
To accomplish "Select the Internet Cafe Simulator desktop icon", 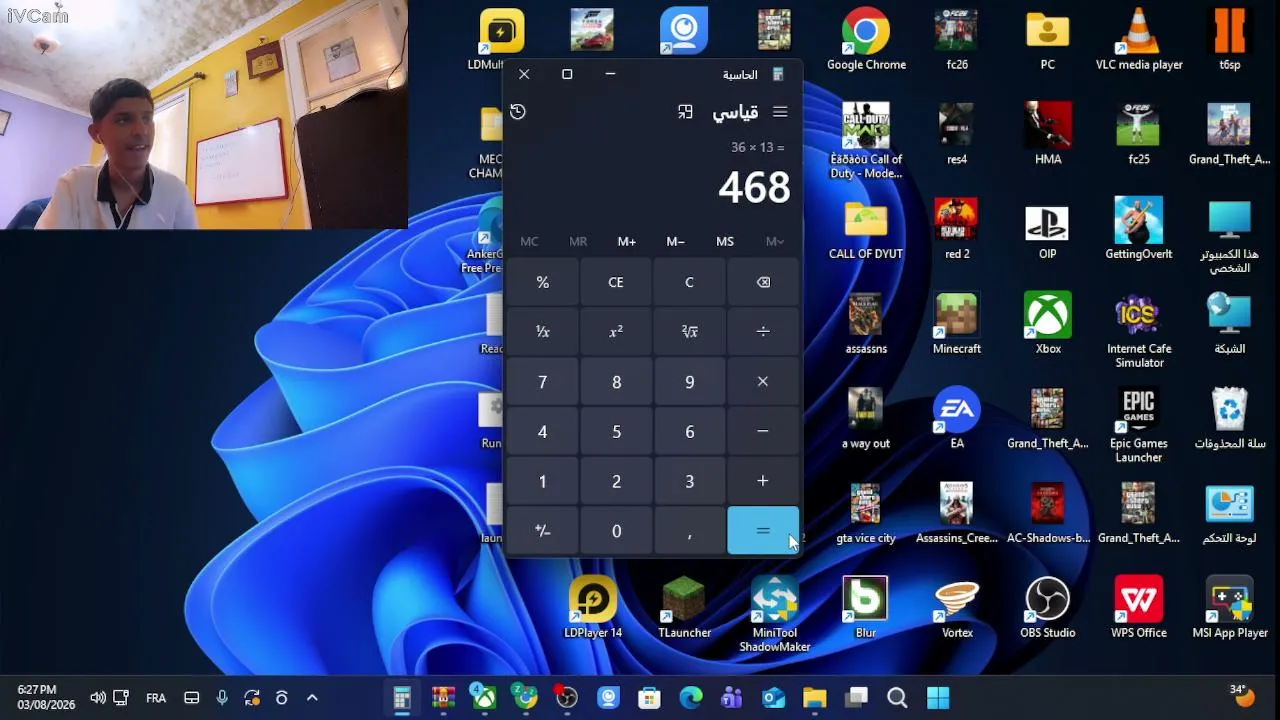I will point(1139,331).
